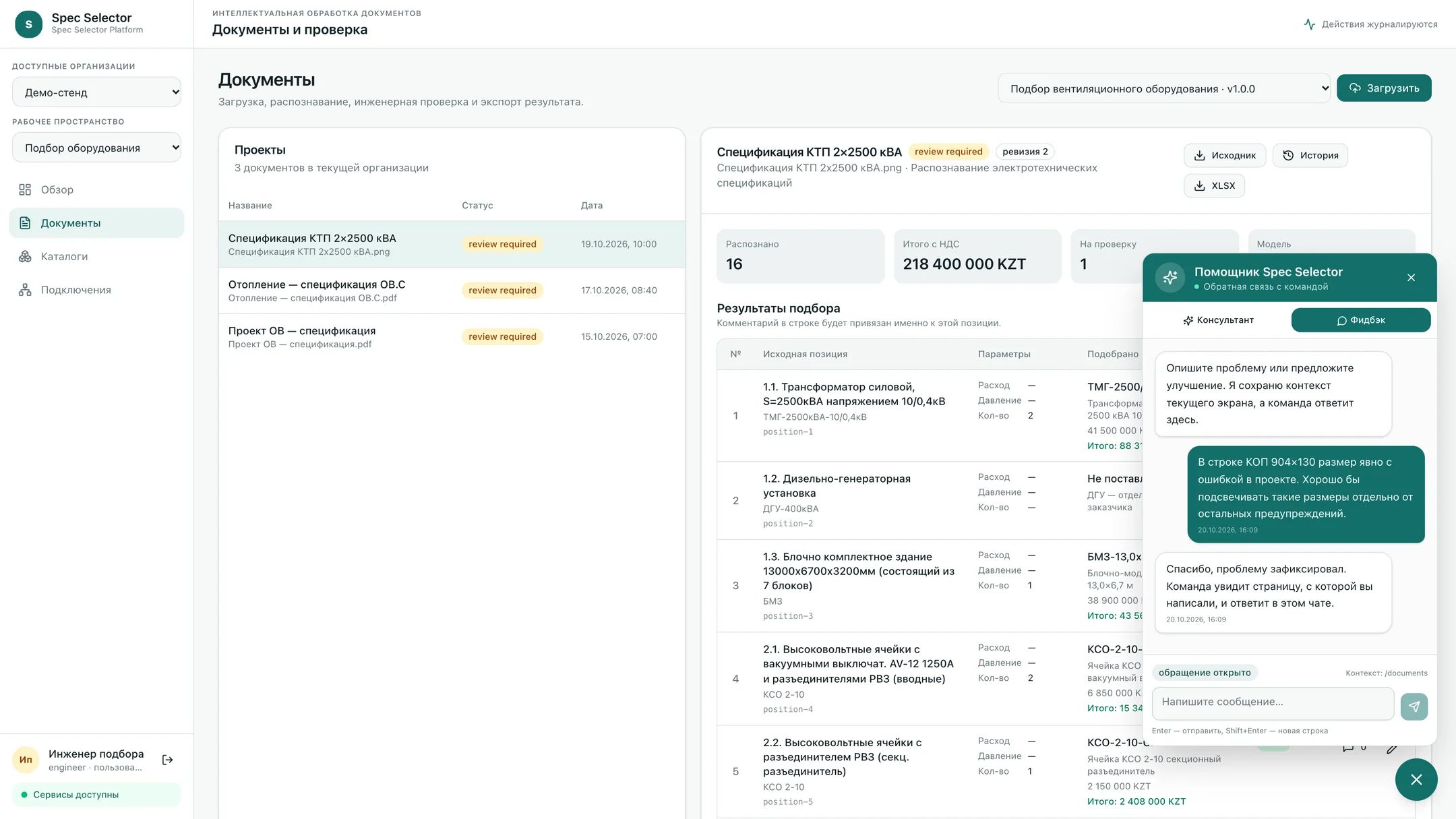The width and height of the screenshot is (1456, 819).
Task: Expand the Демо-стенд organization dropdown
Action: point(96,92)
